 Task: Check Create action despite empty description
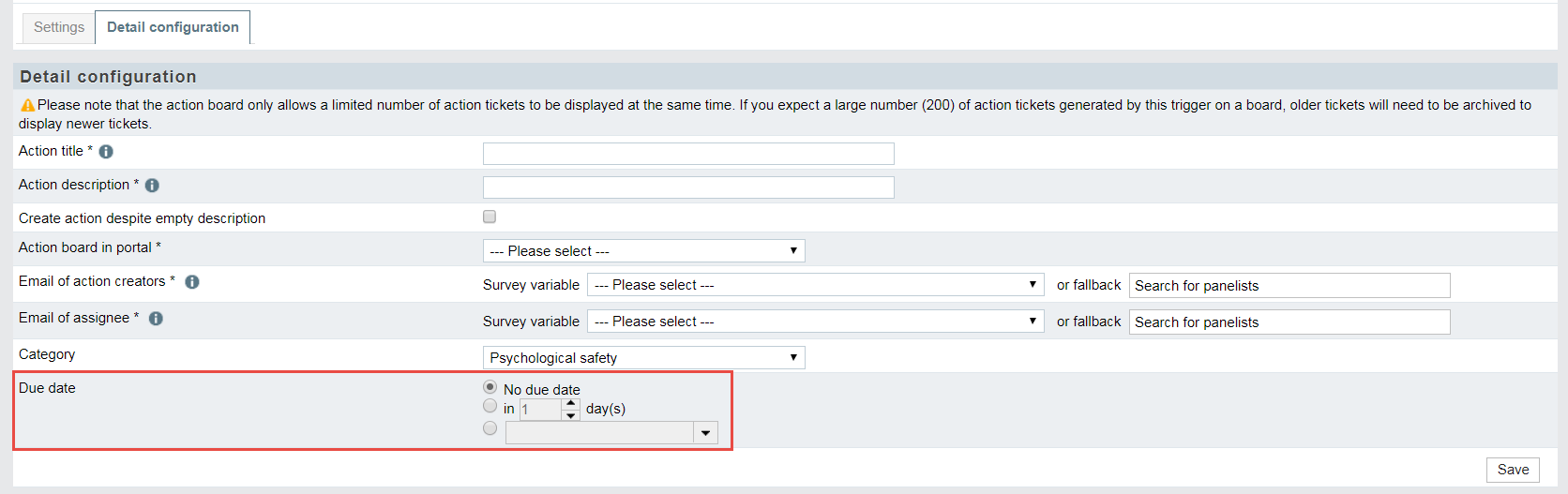click(x=490, y=217)
